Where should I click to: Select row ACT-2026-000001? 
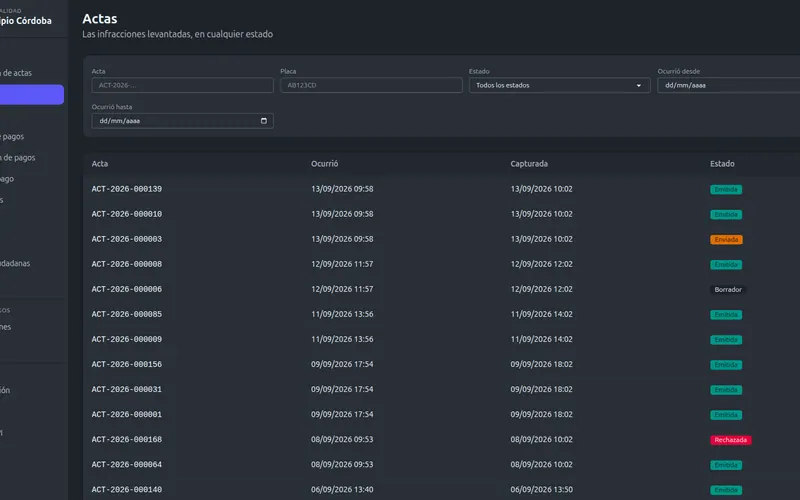point(441,414)
